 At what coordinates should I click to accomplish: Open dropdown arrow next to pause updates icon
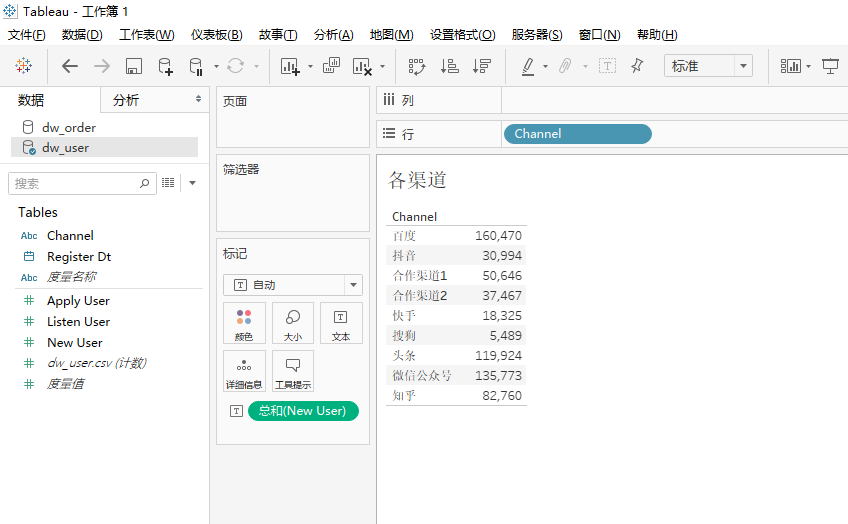(216, 67)
